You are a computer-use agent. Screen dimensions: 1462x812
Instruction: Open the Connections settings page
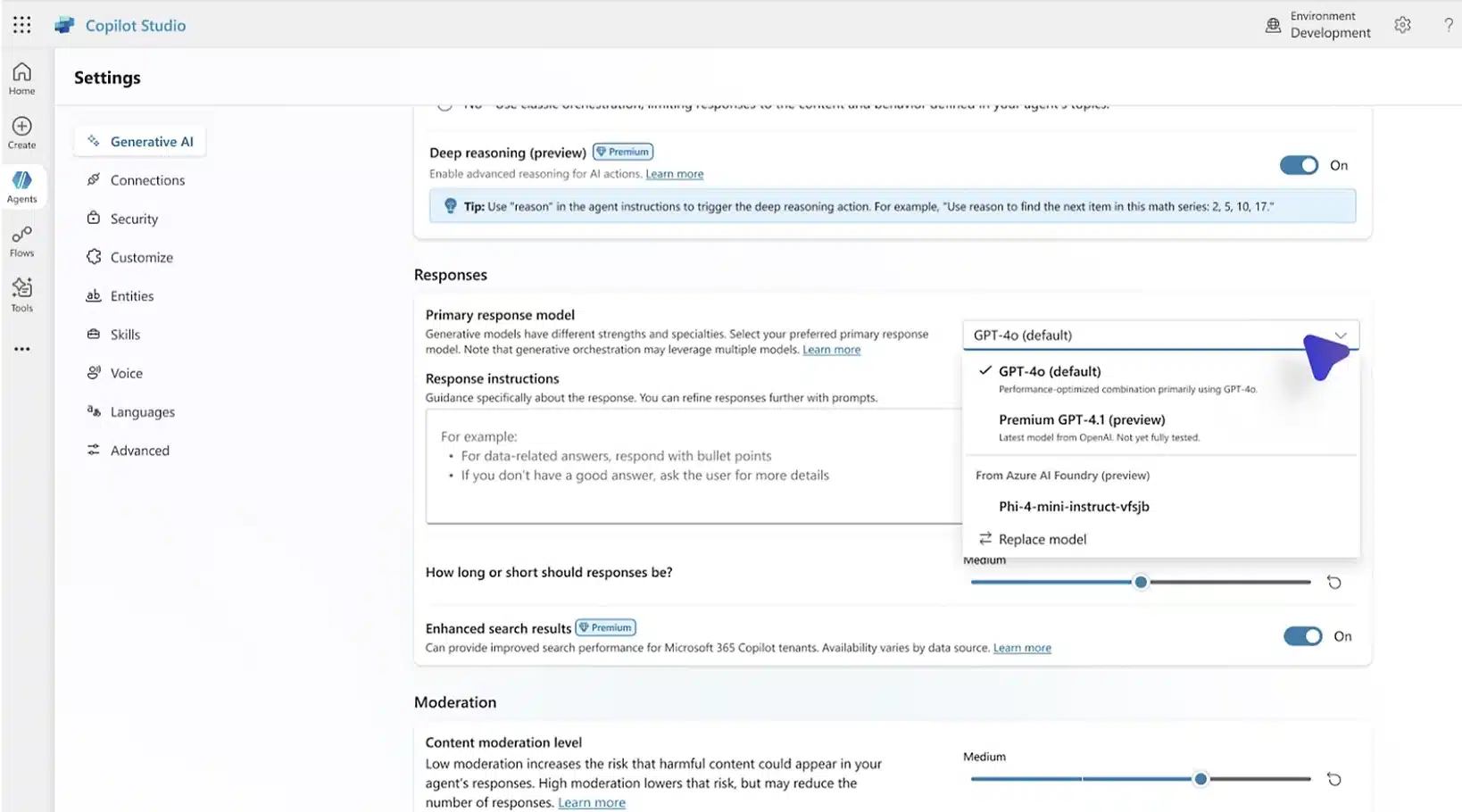pyautogui.click(x=136, y=179)
